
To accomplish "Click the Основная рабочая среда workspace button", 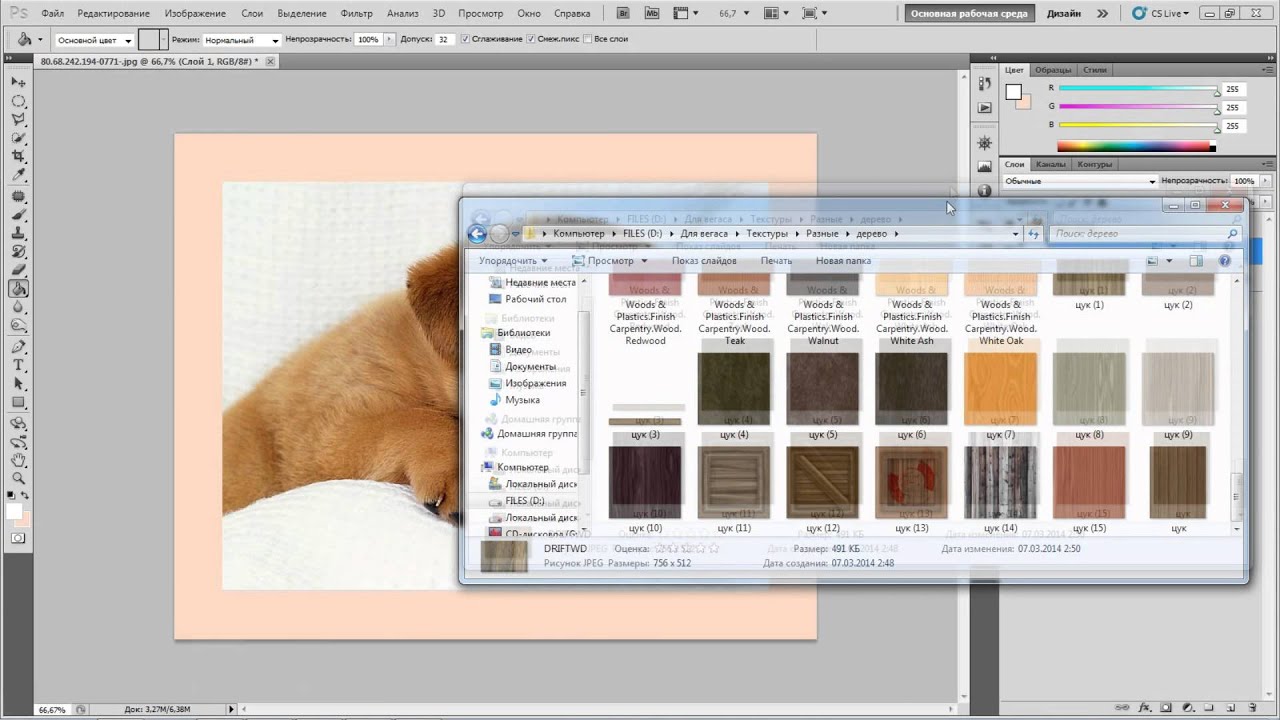I will coord(969,14).
